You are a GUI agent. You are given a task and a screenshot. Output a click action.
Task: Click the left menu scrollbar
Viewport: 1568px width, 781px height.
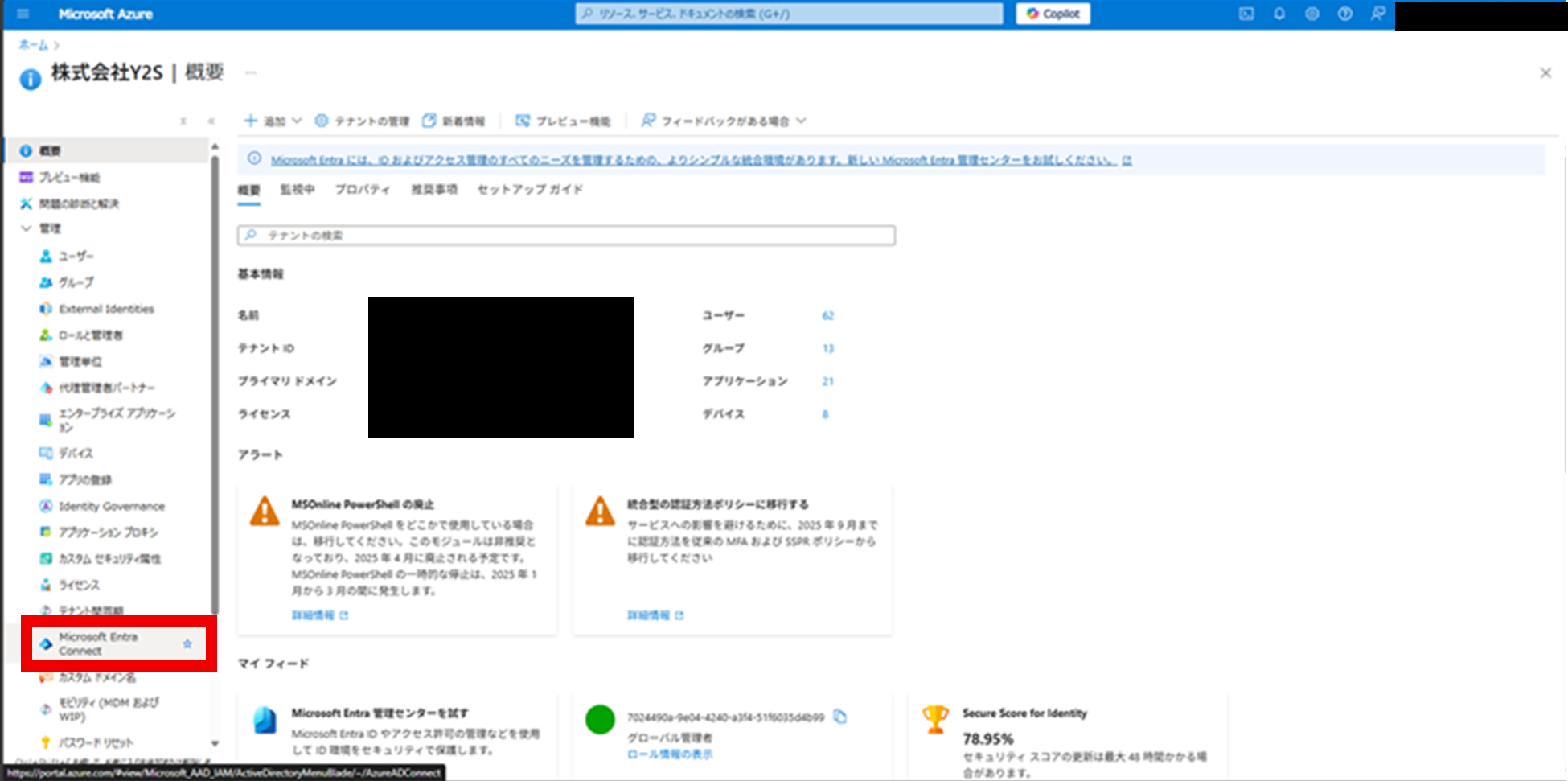(215, 384)
